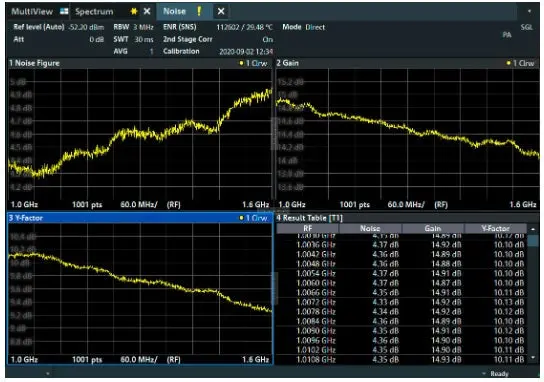The image size is (544, 382).
Task: Select the 2 Gain window title
Action: click(288, 63)
